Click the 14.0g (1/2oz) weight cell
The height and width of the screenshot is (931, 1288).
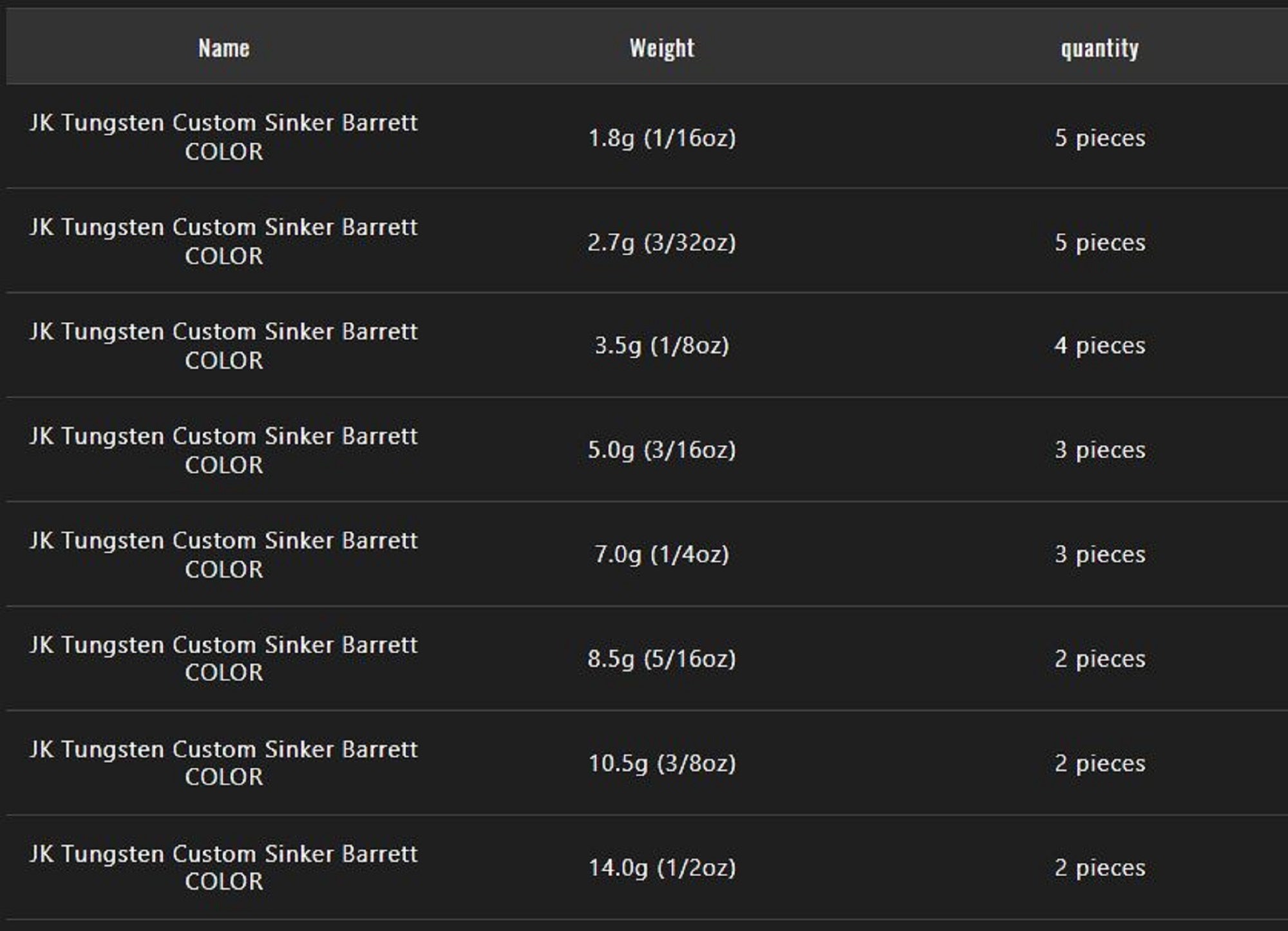pos(662,868)
